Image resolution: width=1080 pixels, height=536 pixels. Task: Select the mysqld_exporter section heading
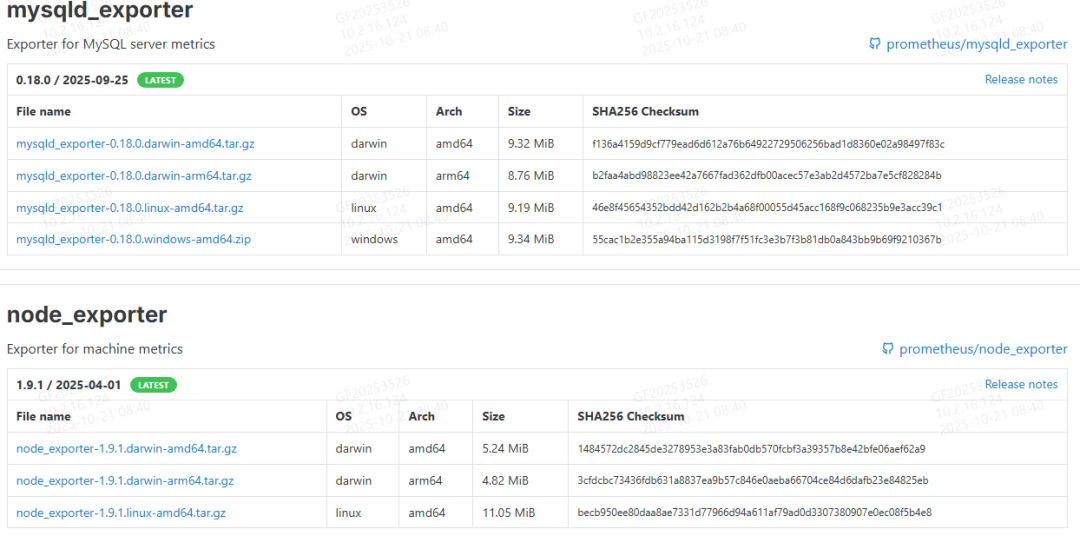point(100,11)
